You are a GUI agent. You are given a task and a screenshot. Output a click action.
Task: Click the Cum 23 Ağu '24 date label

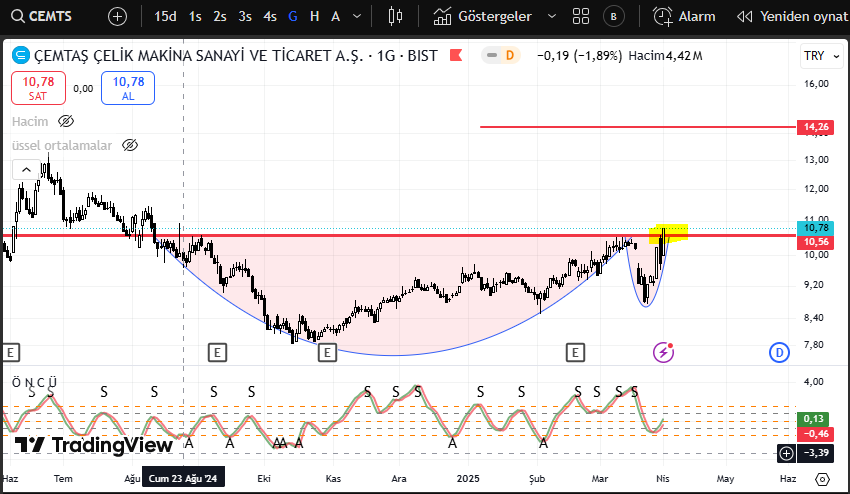(183, 478)
